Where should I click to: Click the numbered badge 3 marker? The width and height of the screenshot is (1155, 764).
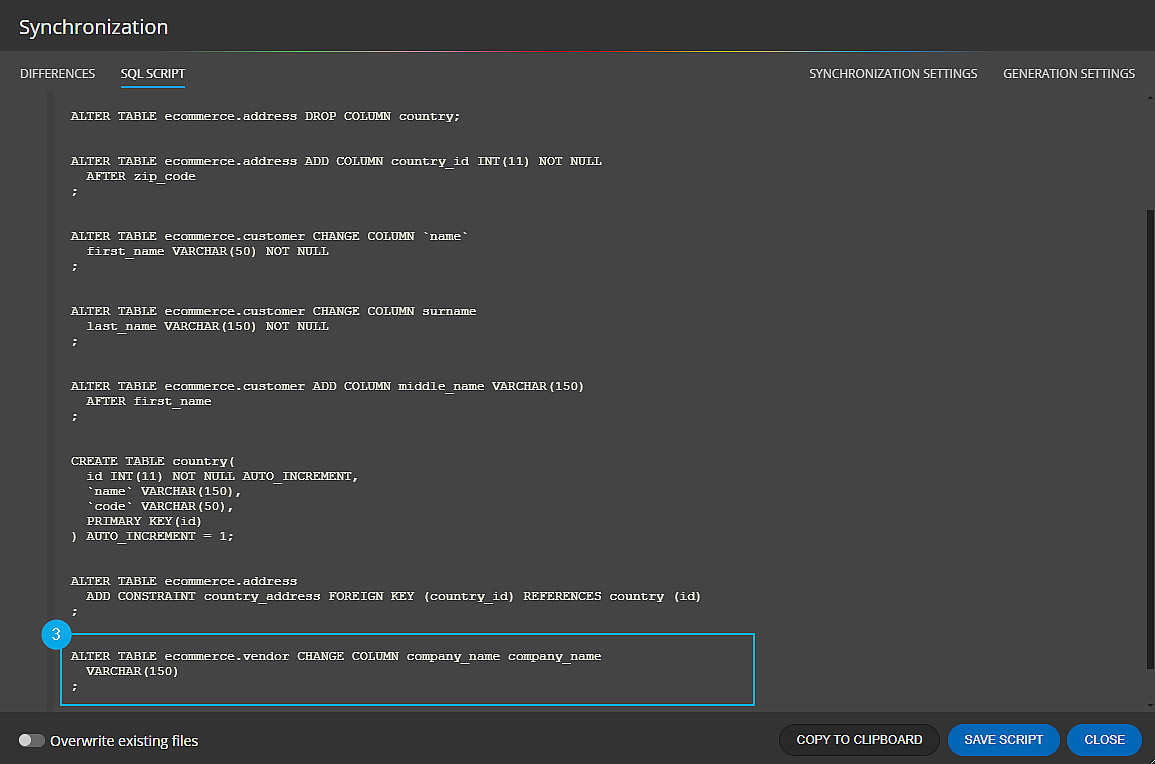[x=56, y=634]
